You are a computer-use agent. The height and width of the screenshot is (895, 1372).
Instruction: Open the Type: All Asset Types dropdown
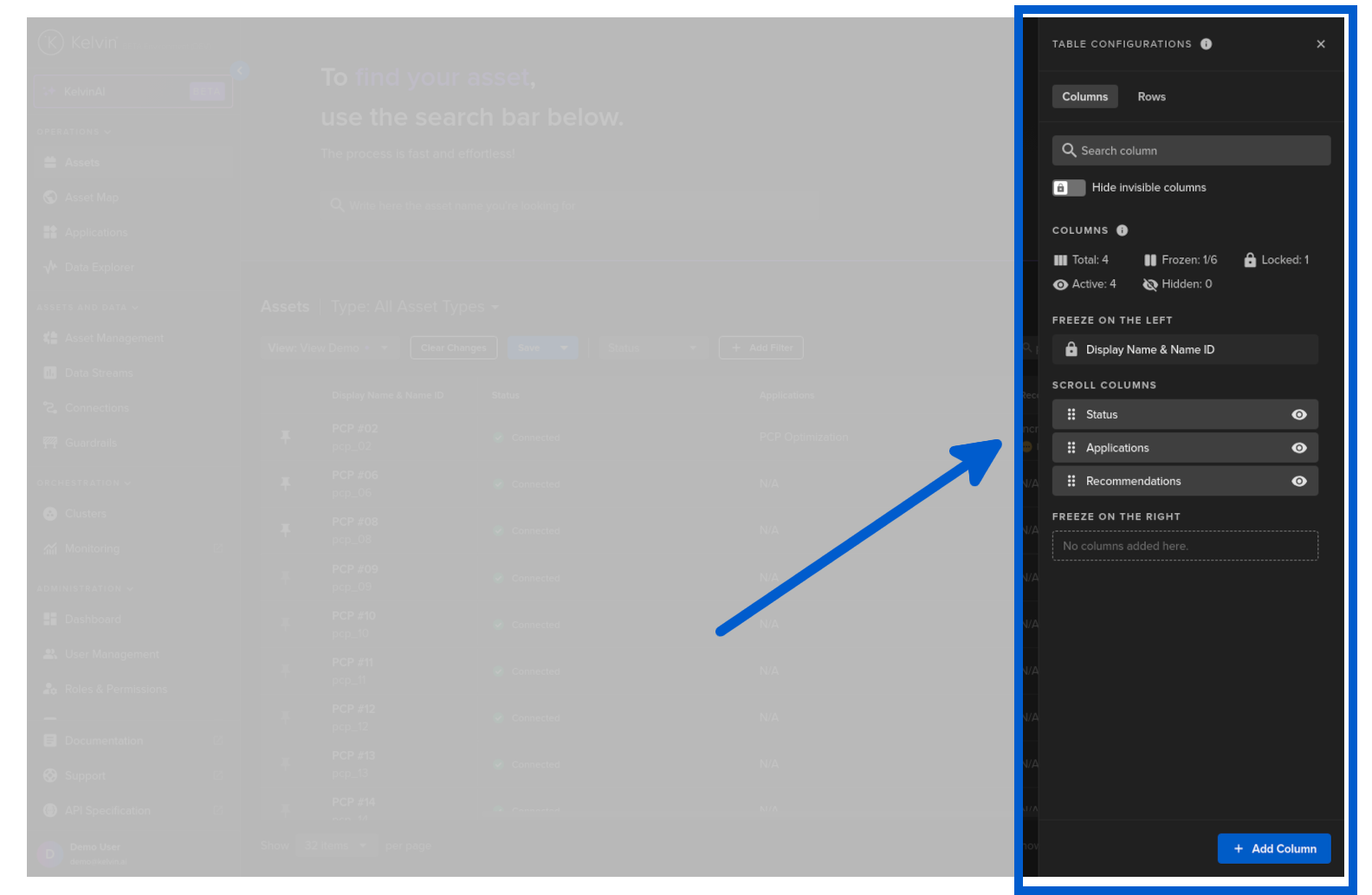[x=415, y=308]
